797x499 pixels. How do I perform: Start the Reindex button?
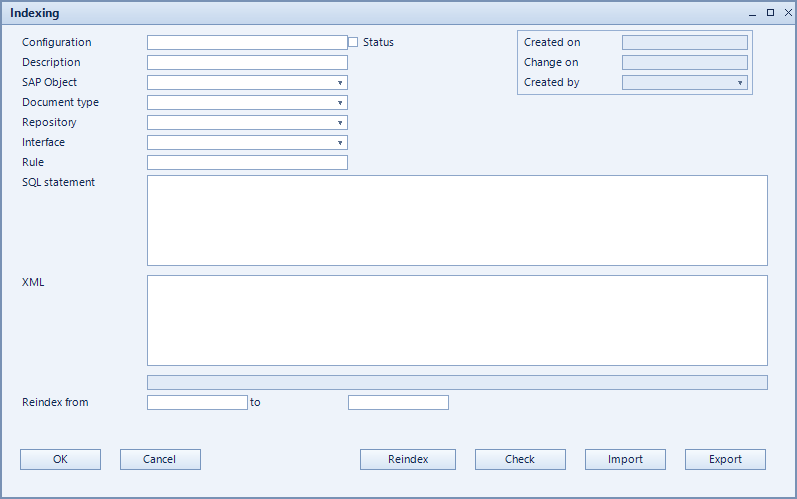coord(408,459)
